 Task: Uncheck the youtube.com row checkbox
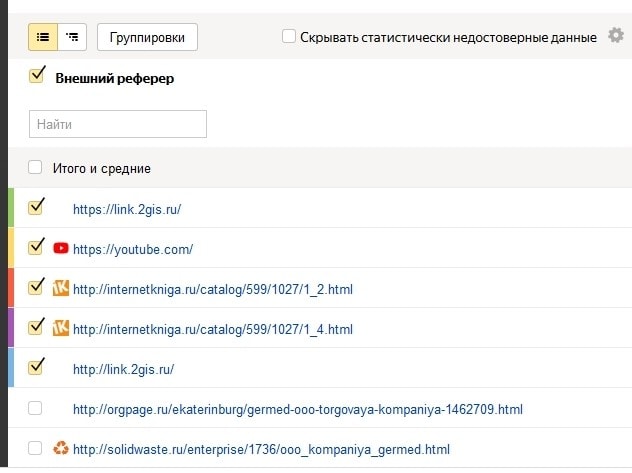point(36,247)
